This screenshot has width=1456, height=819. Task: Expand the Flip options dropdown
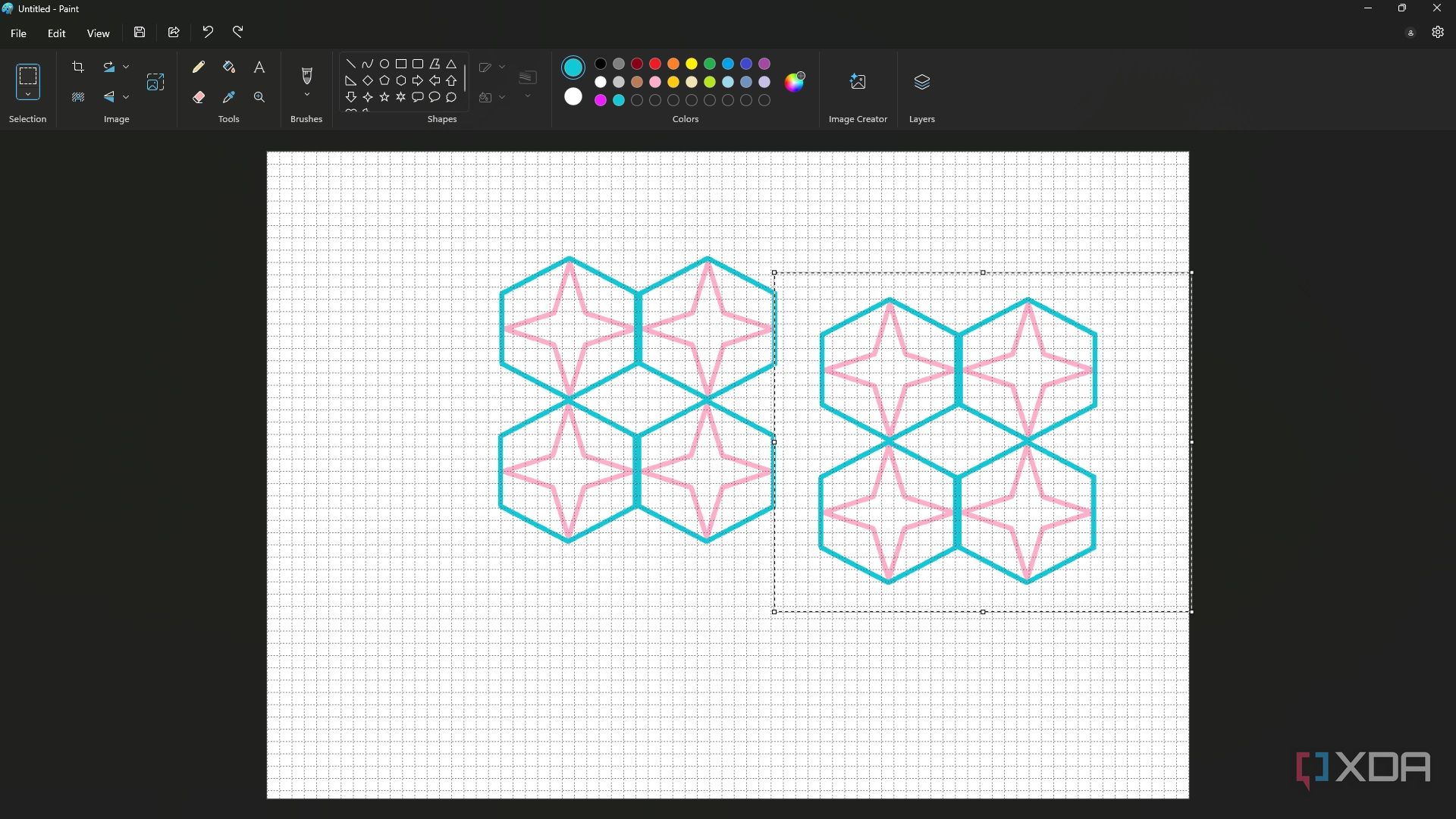[x=126, y=97]
